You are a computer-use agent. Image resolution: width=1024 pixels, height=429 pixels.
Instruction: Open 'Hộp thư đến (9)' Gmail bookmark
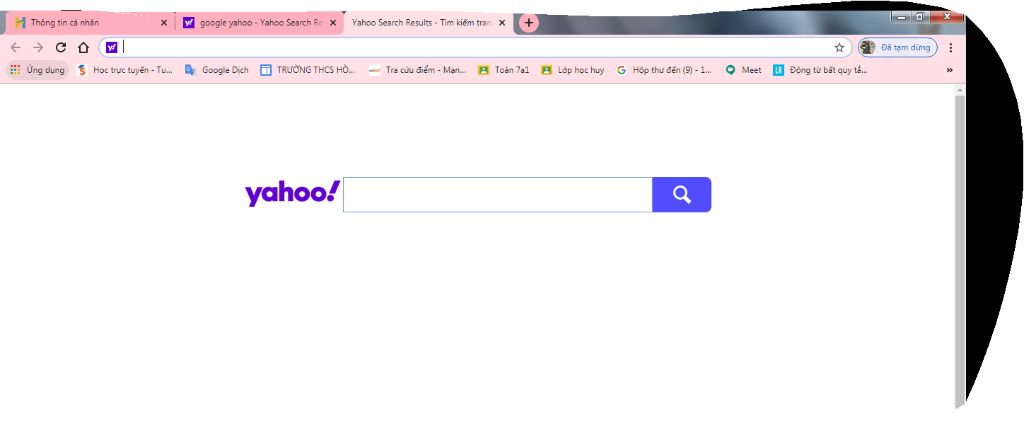[x=664, y=70]
